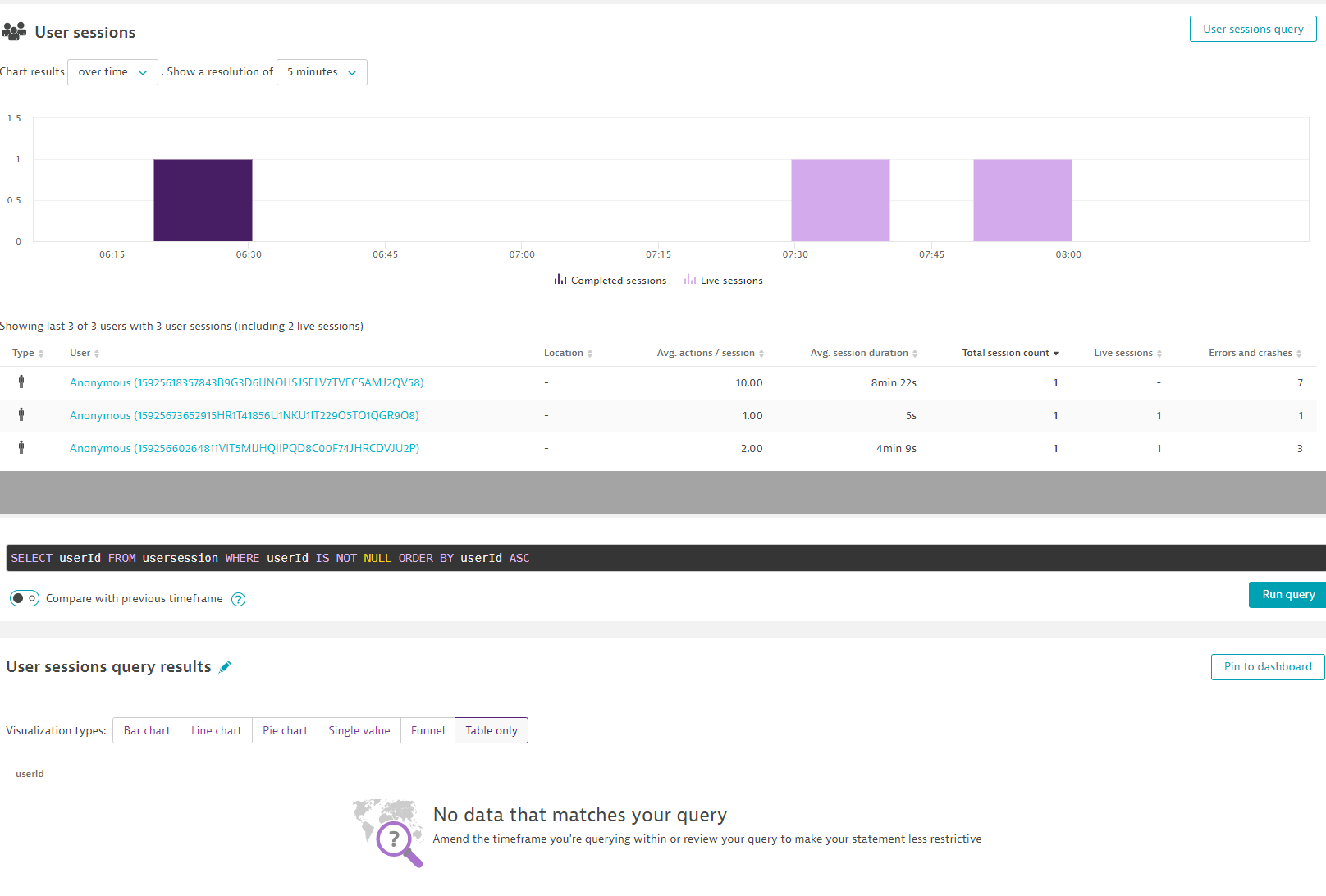Click the pencil edit icon beside query results title

tap(225, 667)
